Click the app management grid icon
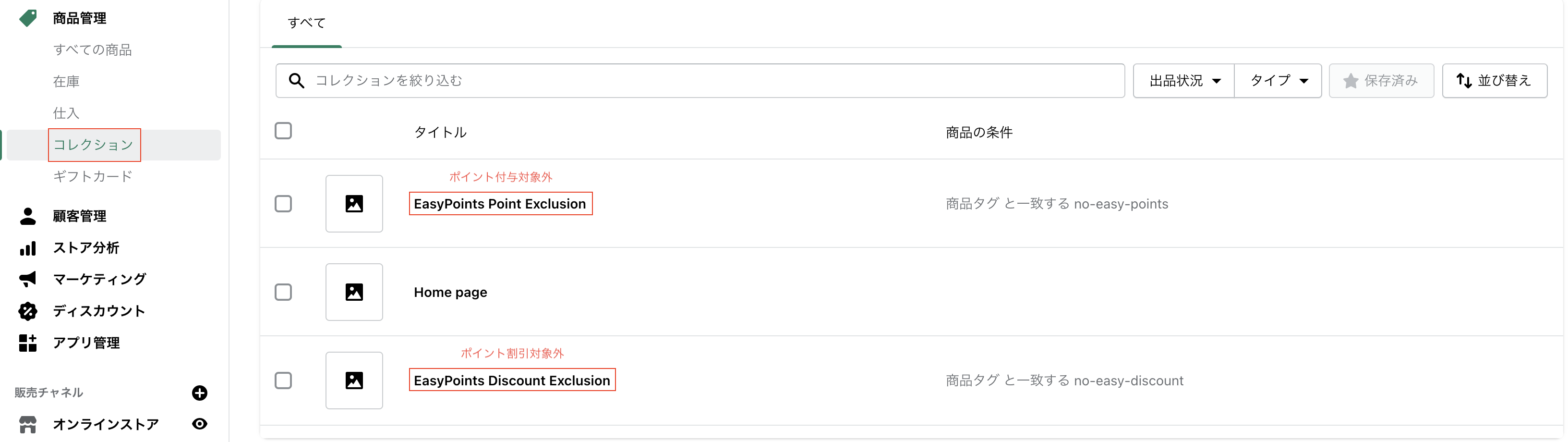1568x442 pixels. coord(28,343)
